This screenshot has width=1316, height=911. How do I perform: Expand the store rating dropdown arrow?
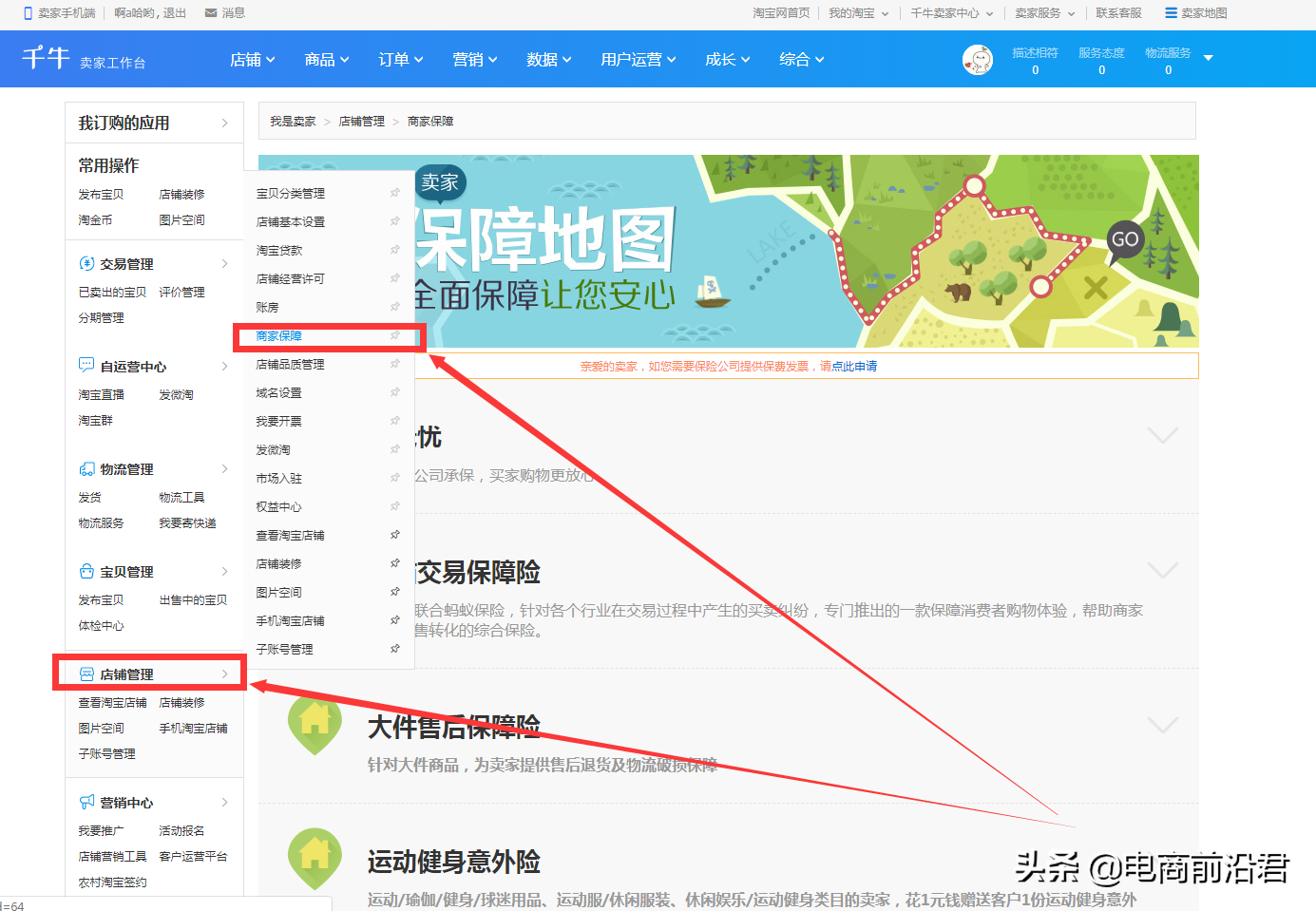pos(1209,58)
